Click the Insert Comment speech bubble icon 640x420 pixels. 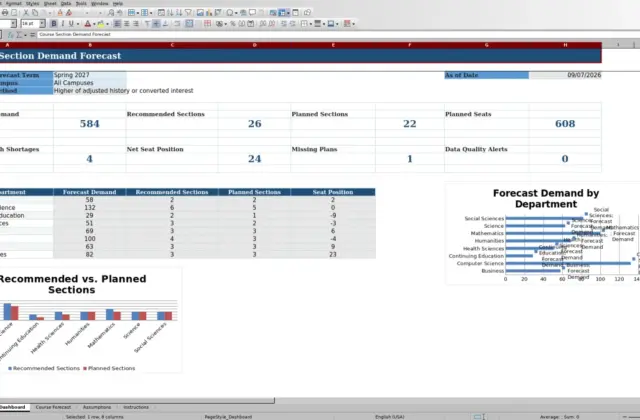click(x=253, y=13)
